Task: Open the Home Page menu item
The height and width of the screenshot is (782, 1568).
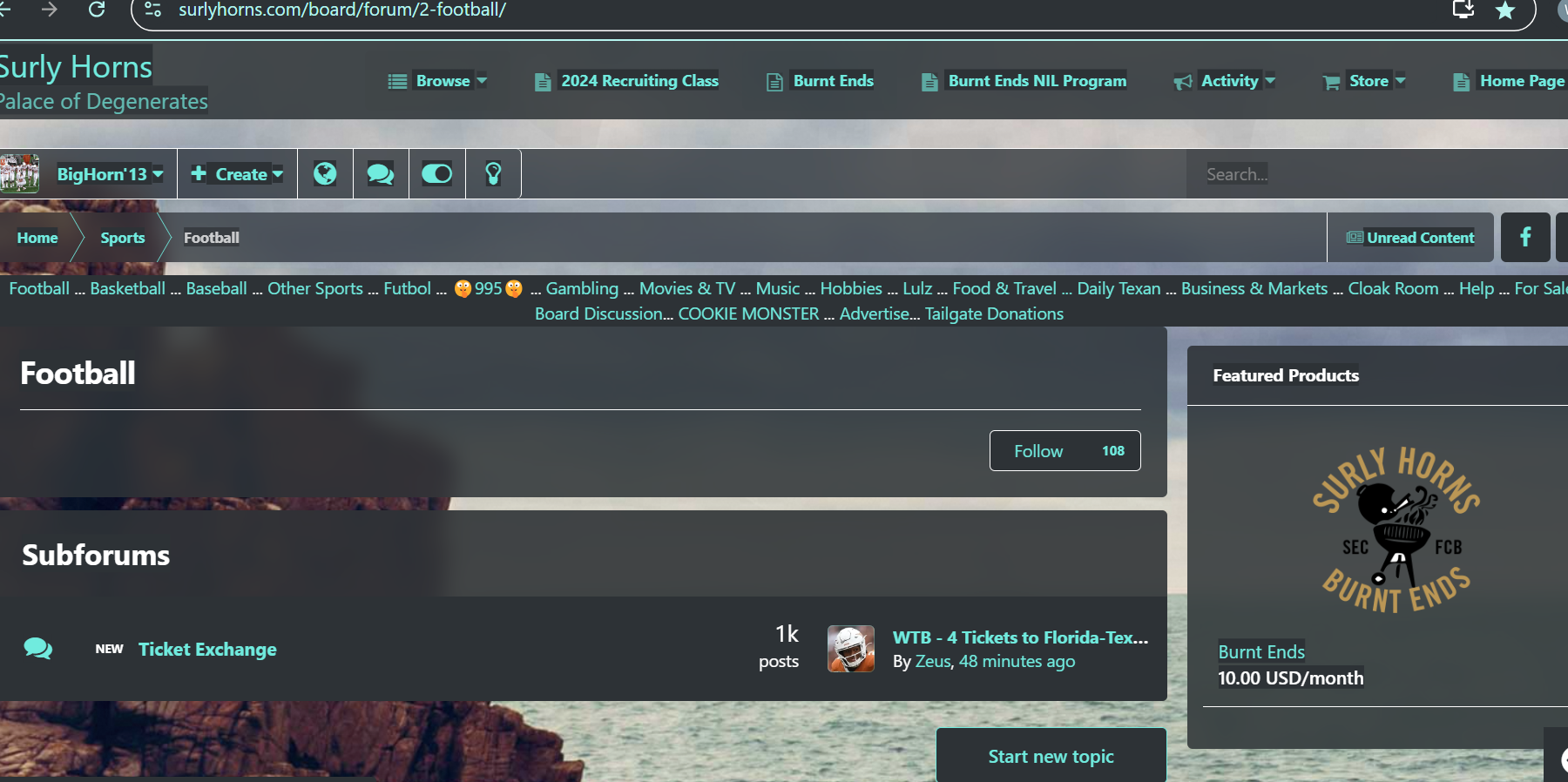Action: click(x=1510, y=81)
